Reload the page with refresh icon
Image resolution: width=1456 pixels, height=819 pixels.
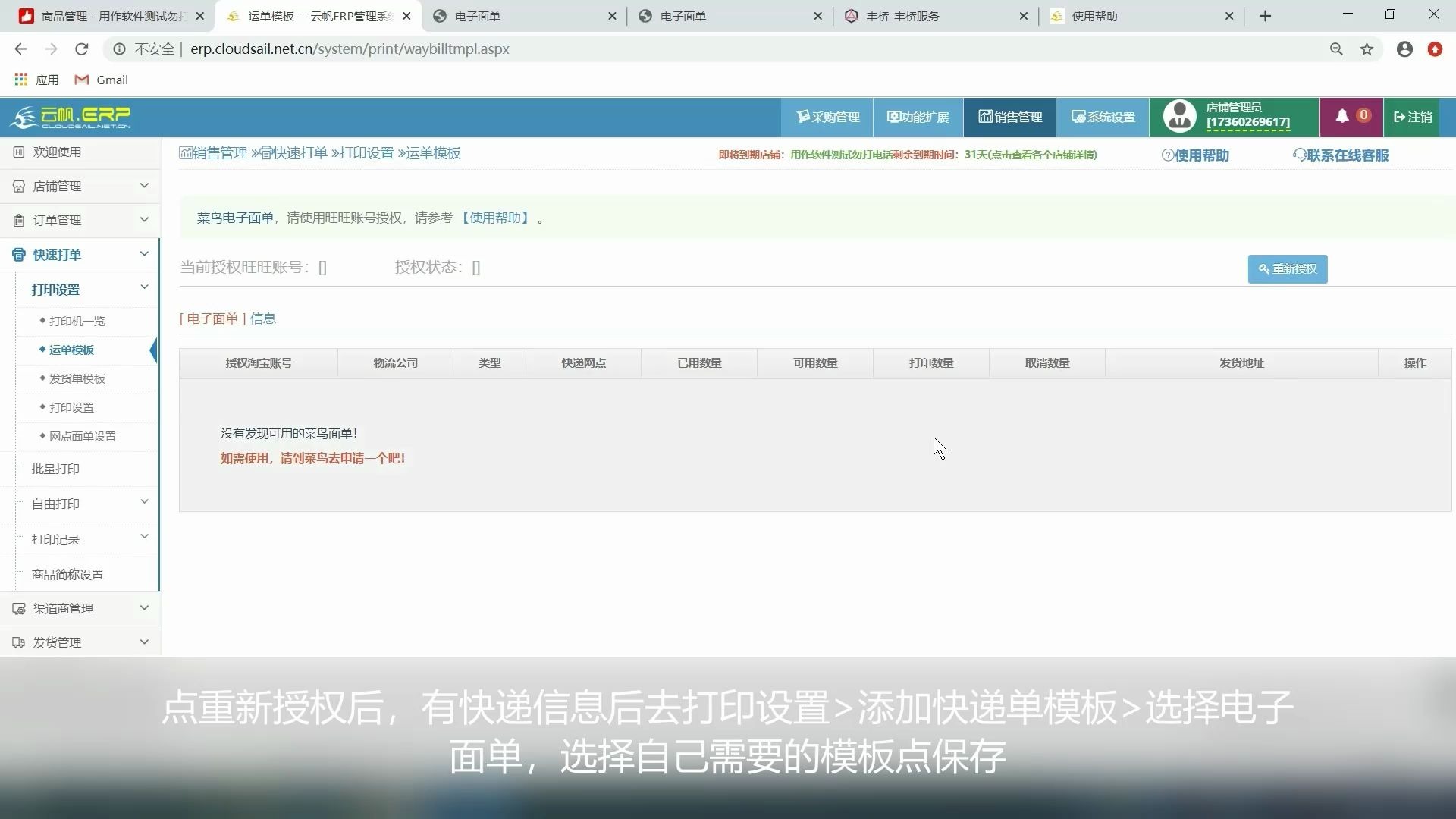click(82, 49)
